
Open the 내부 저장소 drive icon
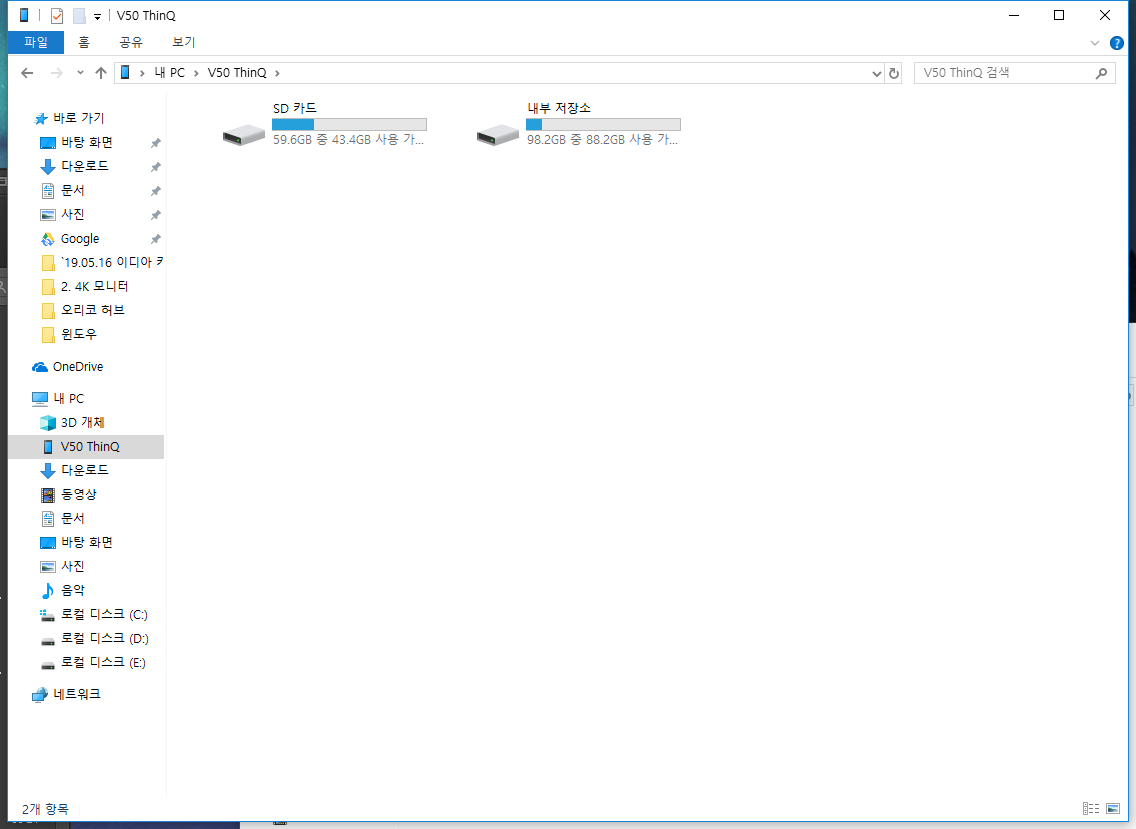point(498,135)
